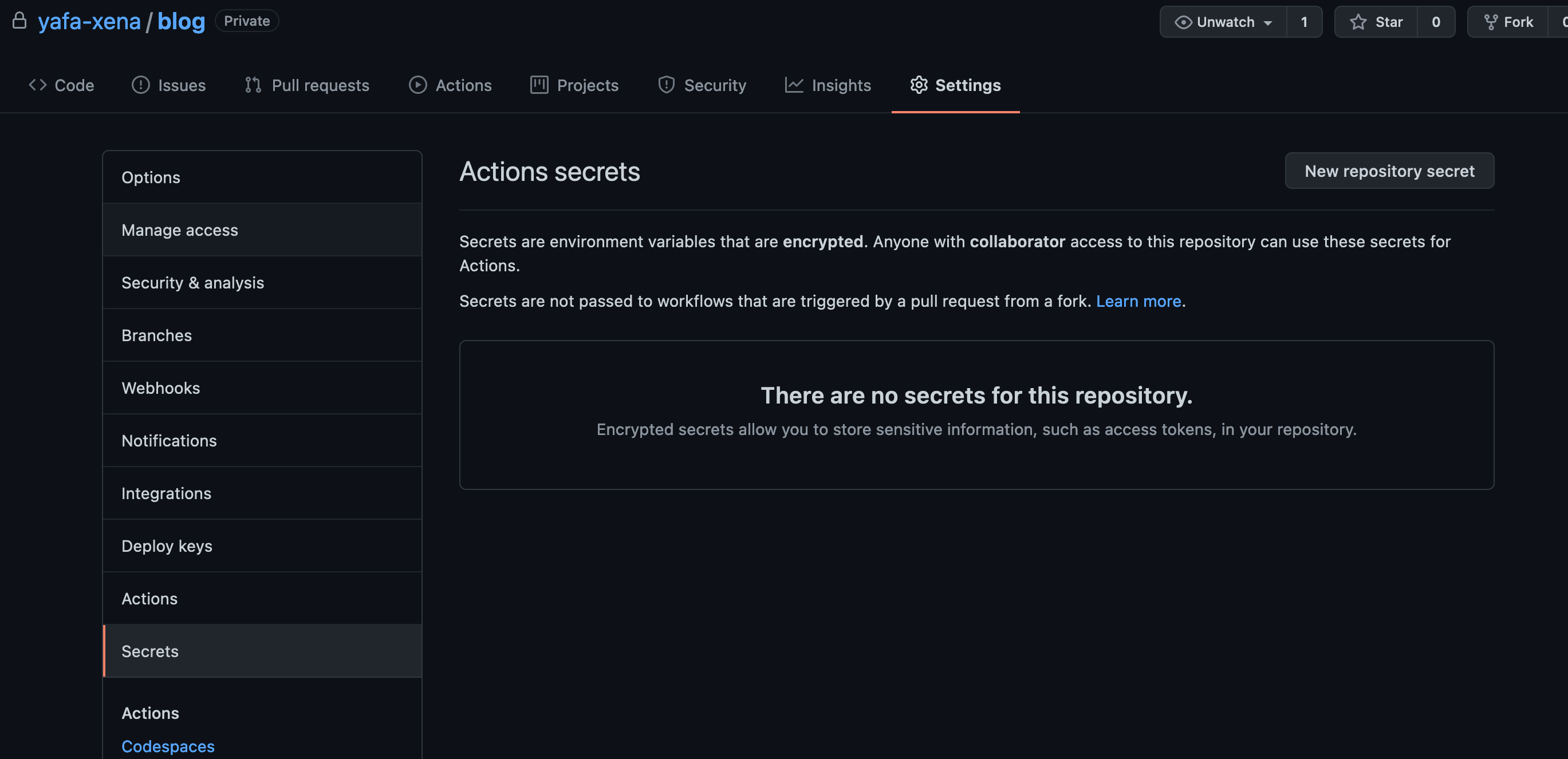View the Insights tab
Screen dimensions: 1568x759
pyautogui.click(x=828, y=85)
